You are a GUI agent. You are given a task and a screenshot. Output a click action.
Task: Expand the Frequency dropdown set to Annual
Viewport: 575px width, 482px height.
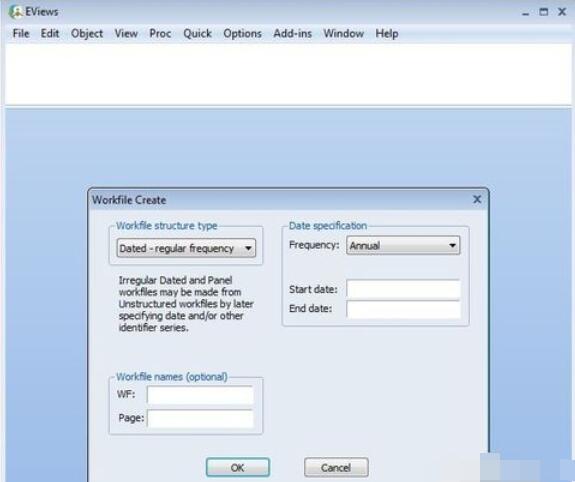click(x=403, y=245)
